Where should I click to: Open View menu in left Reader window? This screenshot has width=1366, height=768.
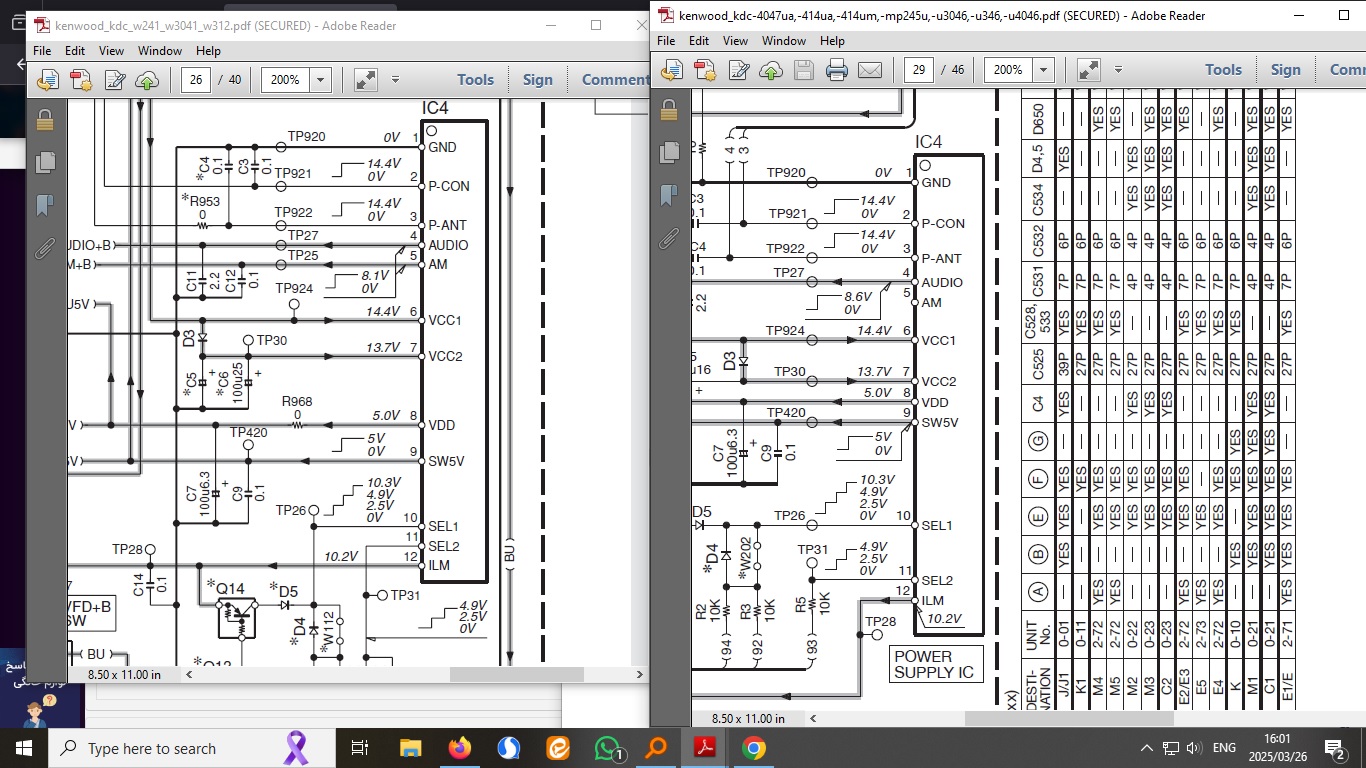pyautogui.click(x=111, y=51)
